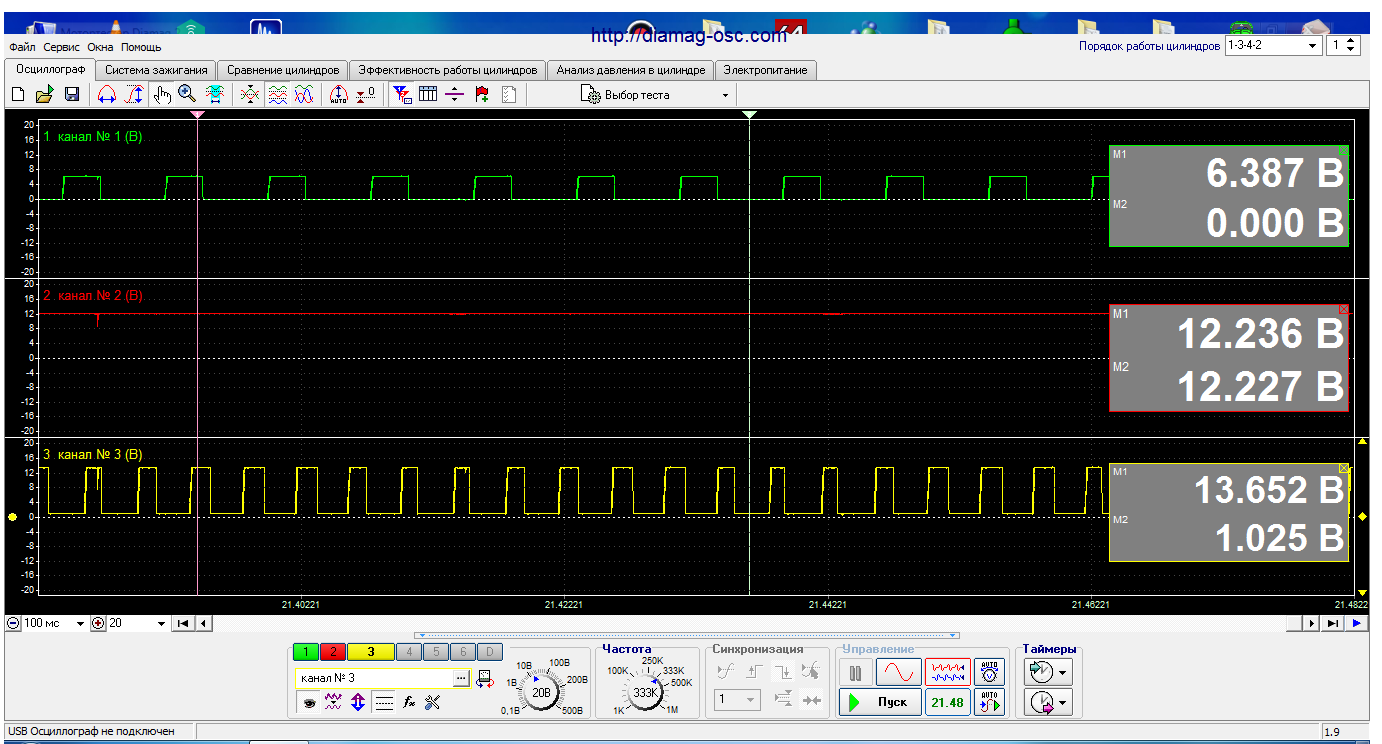Open the table grid icon in toolbar
The image size is (1382, 744).
(428, 95)
